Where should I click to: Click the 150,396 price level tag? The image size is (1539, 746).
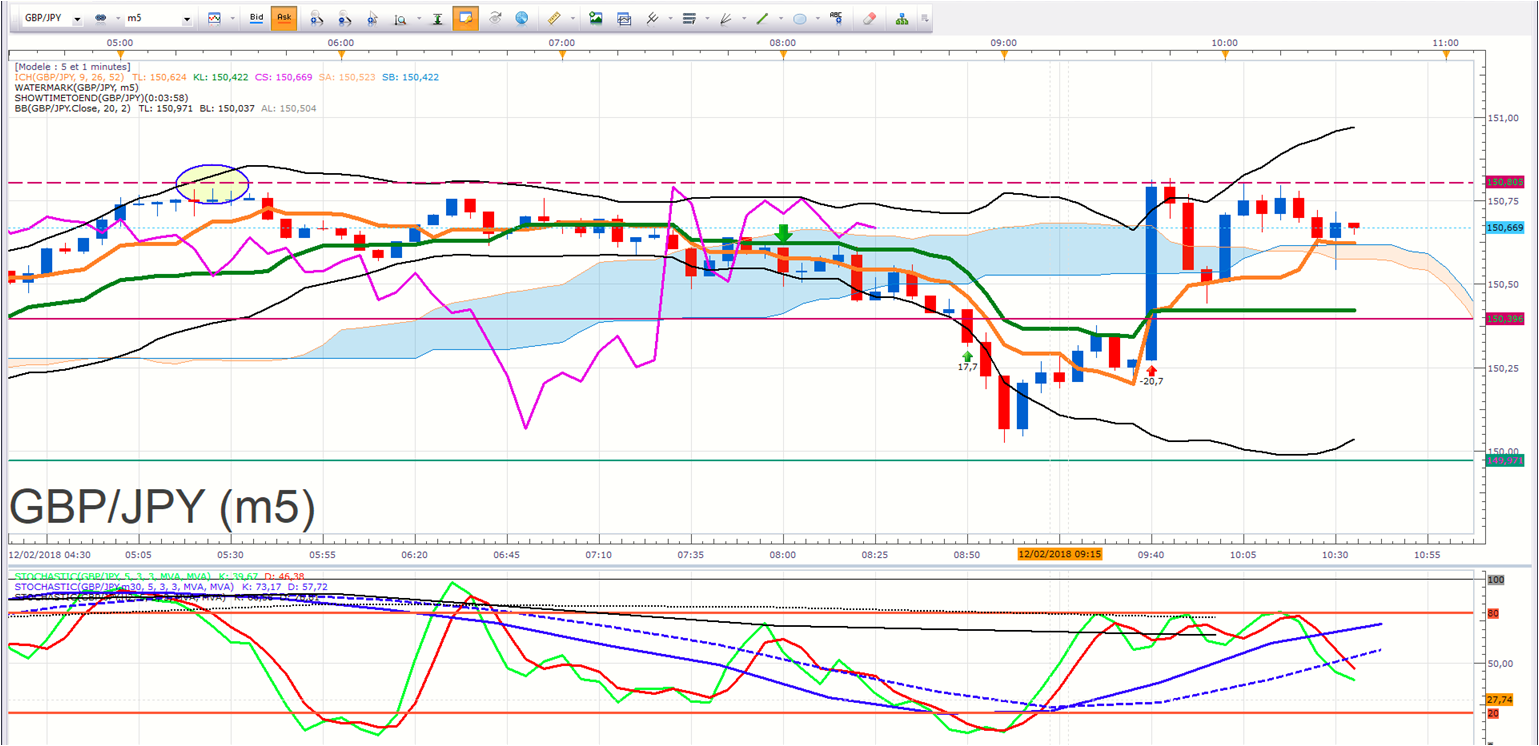[1505, 319]
